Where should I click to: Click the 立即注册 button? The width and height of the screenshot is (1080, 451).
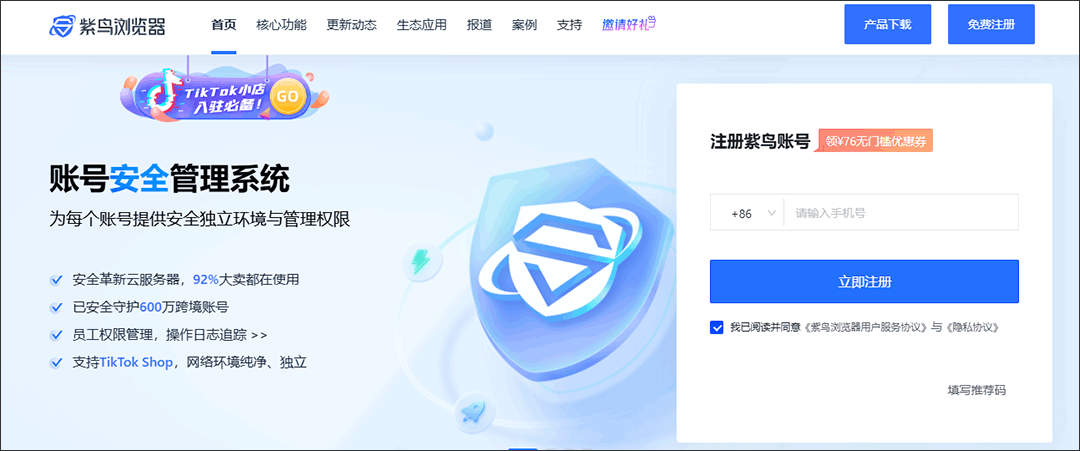coord(864,282)
